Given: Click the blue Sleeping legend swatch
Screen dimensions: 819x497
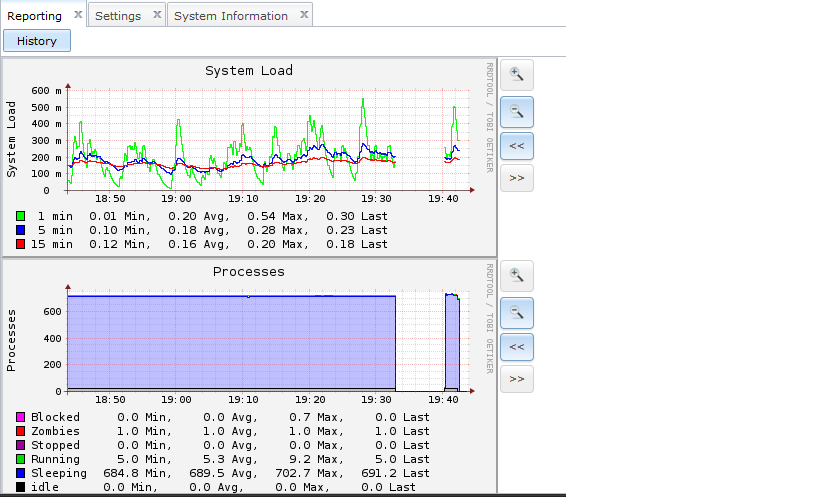Looking at the screenshot, I should coord(20,474).
